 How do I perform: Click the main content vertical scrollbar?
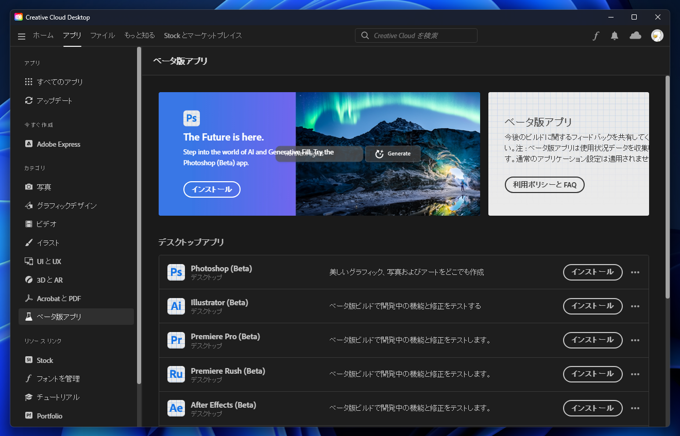coord(667,187)
